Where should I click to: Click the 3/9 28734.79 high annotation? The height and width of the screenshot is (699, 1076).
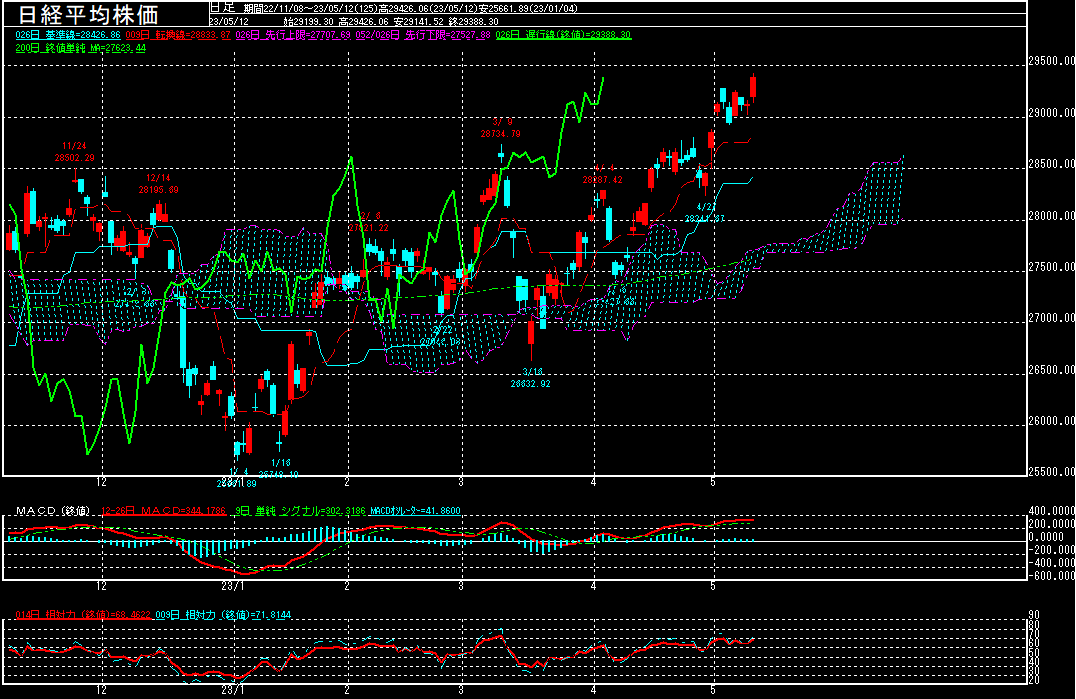point(500,128)
